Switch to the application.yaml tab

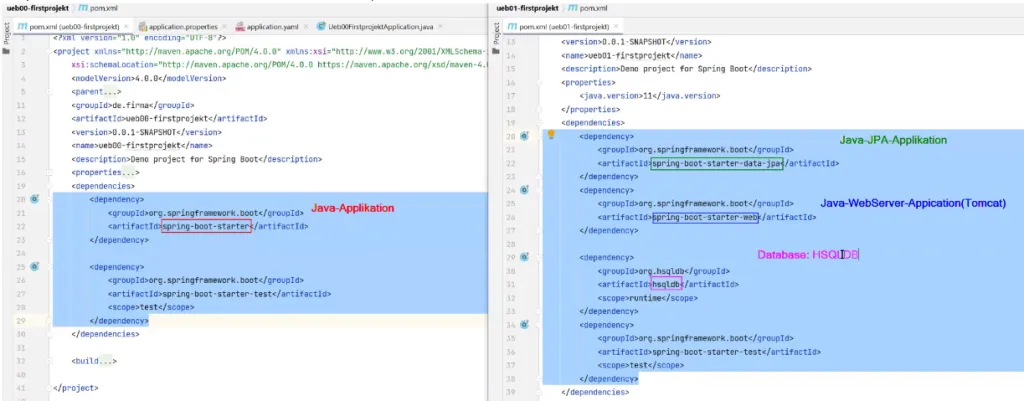pyautogui.click(x=272, y=27)
